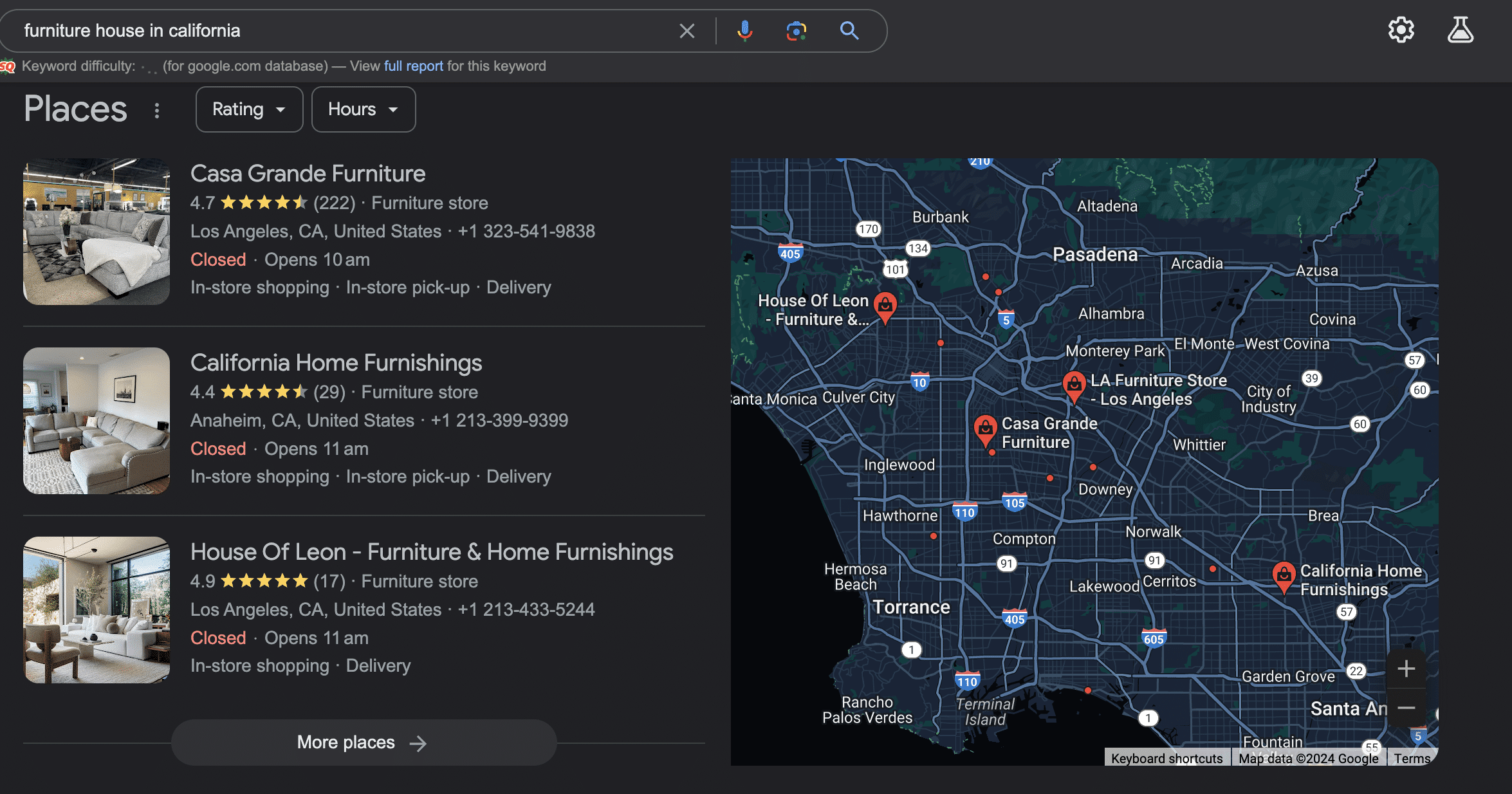The image size is (1512, 794).
Task: Open House Of Leon listing title
Action: tap(432, 552)
